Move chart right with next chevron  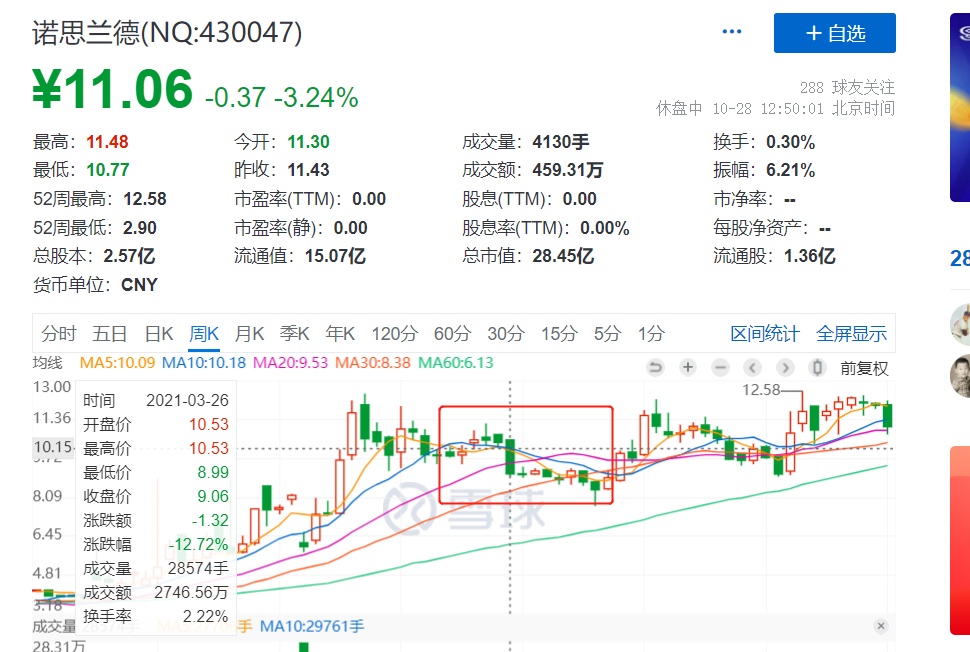[x=785, y=368]
